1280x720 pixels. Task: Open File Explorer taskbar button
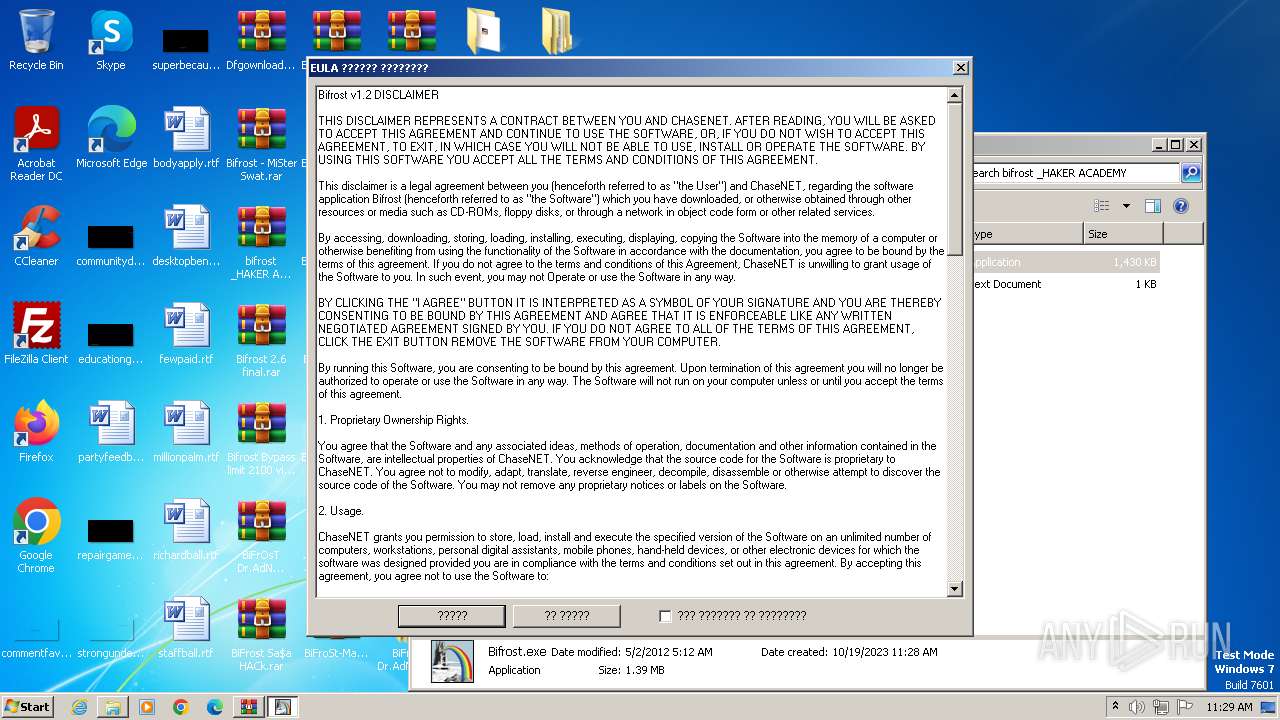[113, 707]
